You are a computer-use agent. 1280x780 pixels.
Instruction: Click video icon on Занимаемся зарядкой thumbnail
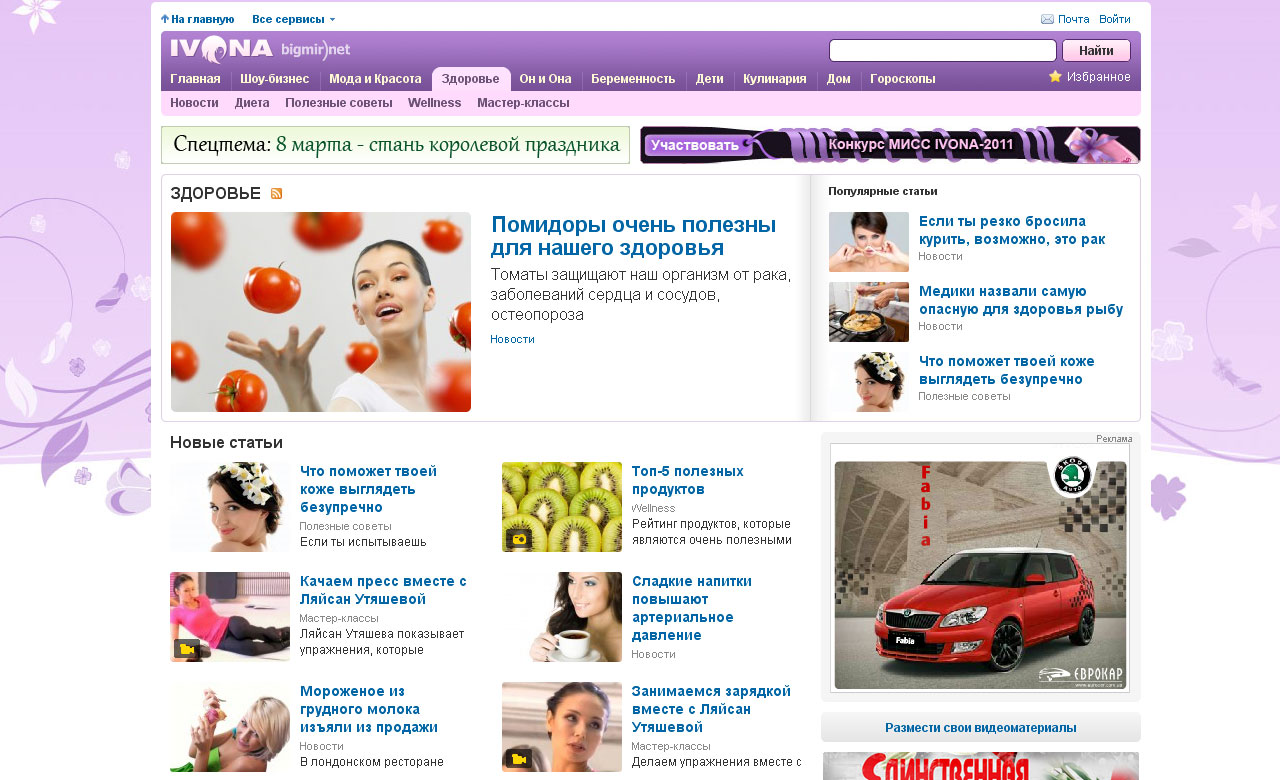point(519,759)
